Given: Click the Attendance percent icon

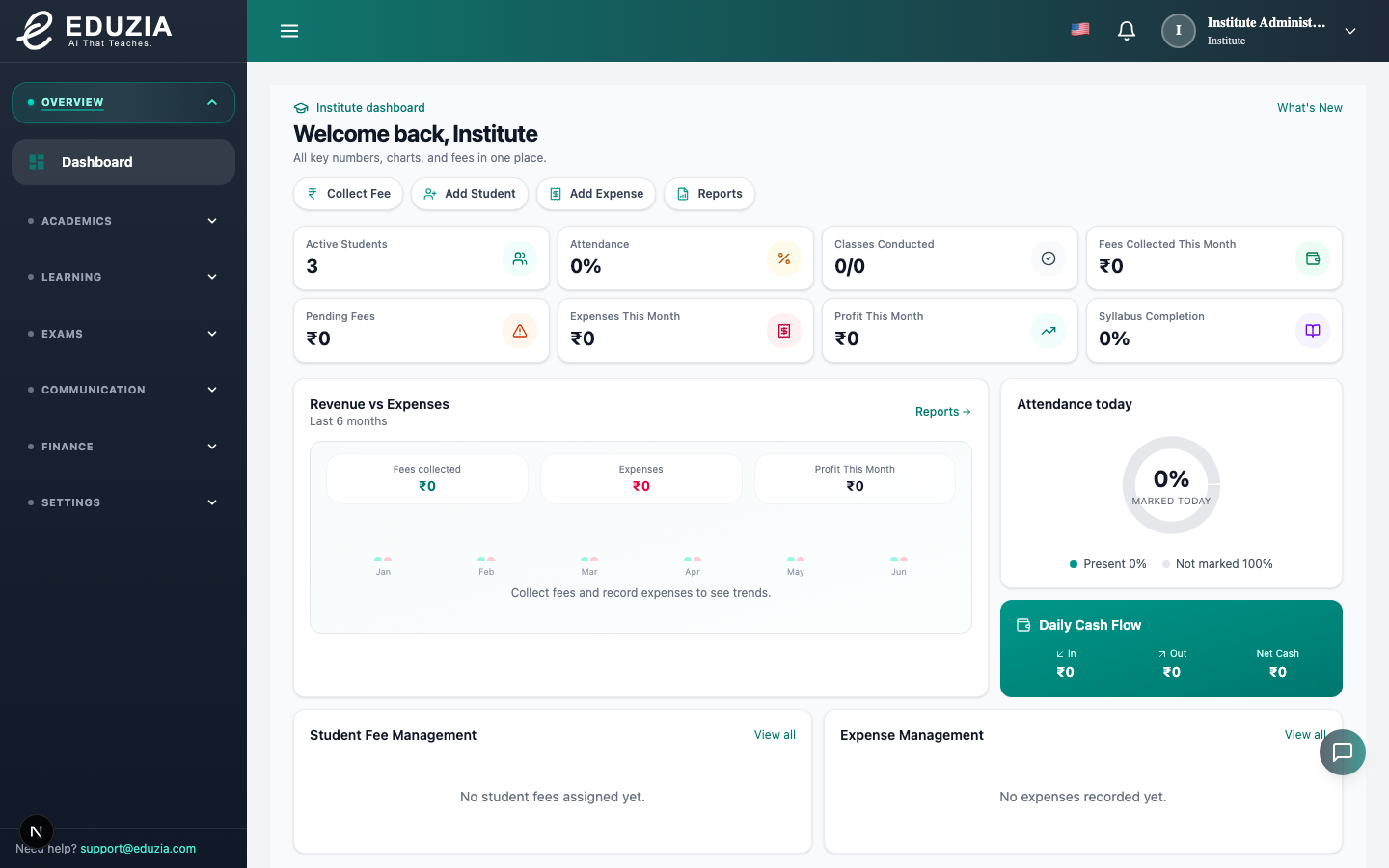Looking at the screenshot, I should (x=784, y=258).
